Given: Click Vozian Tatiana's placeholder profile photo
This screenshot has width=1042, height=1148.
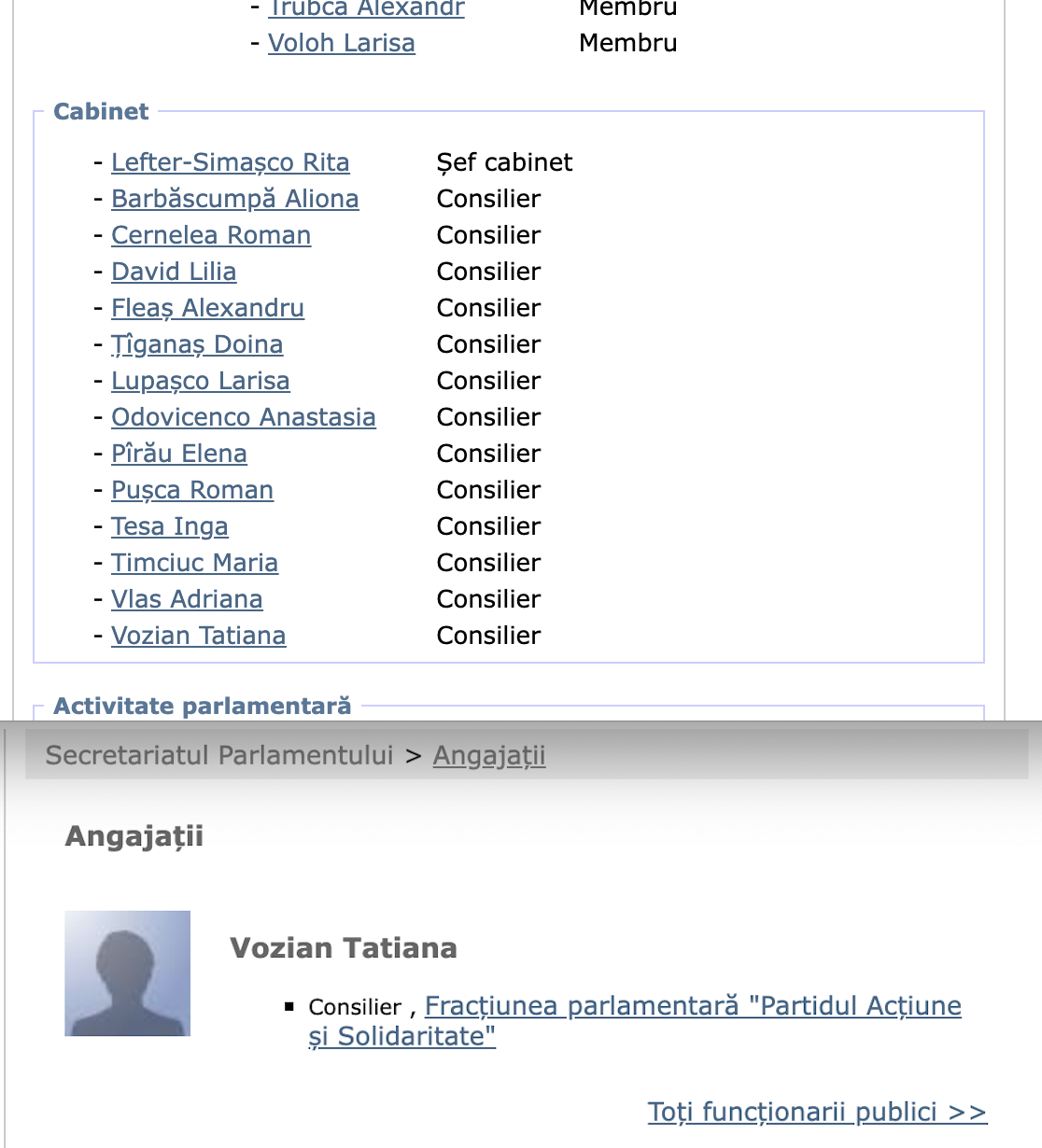Looking at the screenshot, I should coord(127,973).
